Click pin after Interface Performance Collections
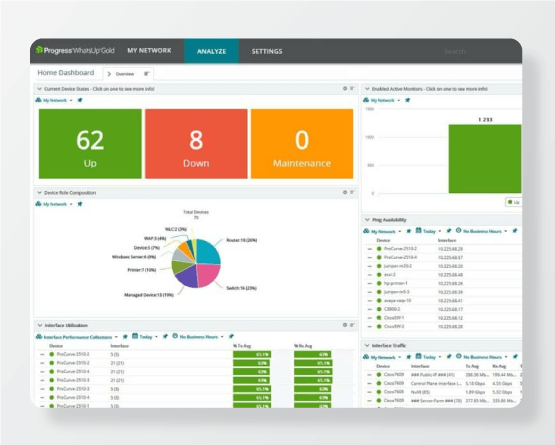The height and width of the screenshot is (445, 555). 125,337
